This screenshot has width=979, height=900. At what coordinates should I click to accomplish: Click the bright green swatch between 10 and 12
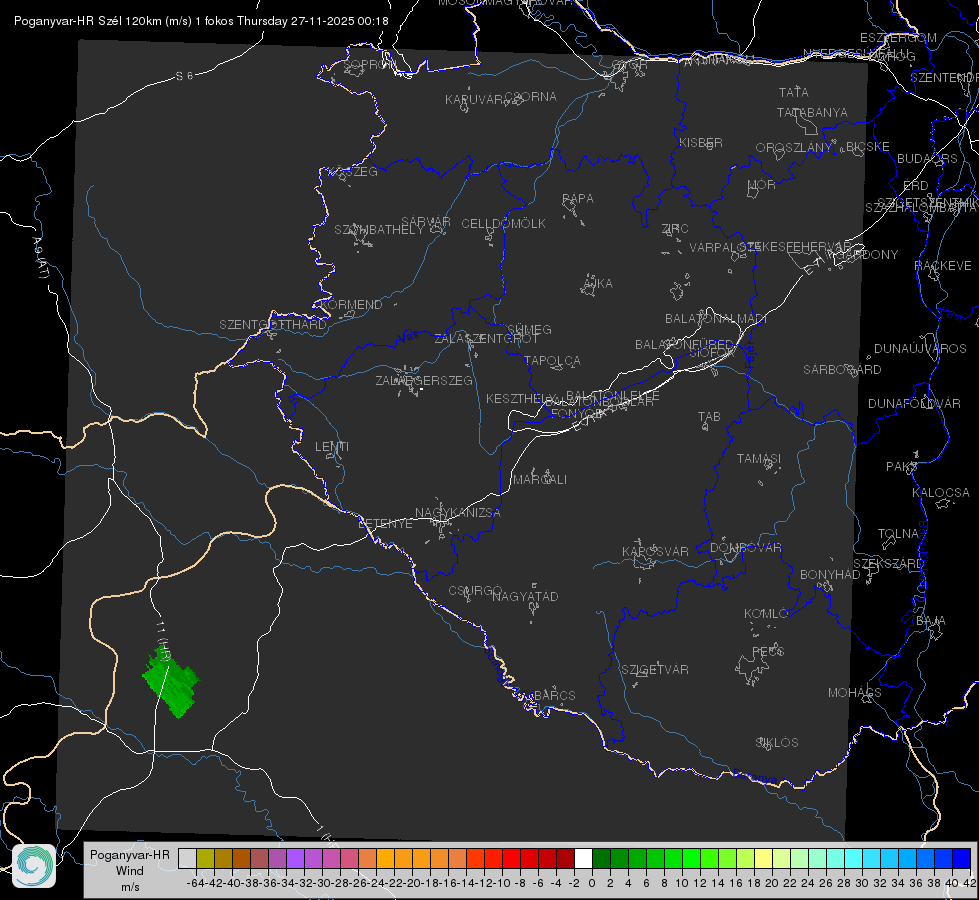tap(691, 858)
